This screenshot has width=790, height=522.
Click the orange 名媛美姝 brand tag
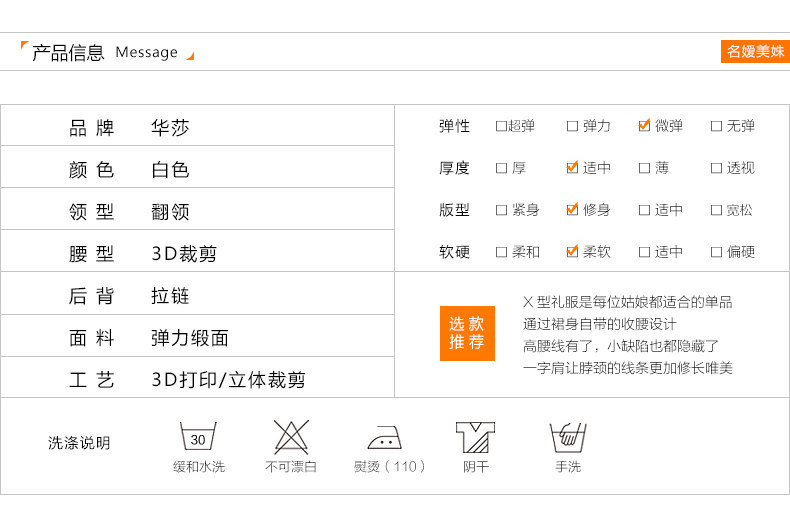(755, 51)
